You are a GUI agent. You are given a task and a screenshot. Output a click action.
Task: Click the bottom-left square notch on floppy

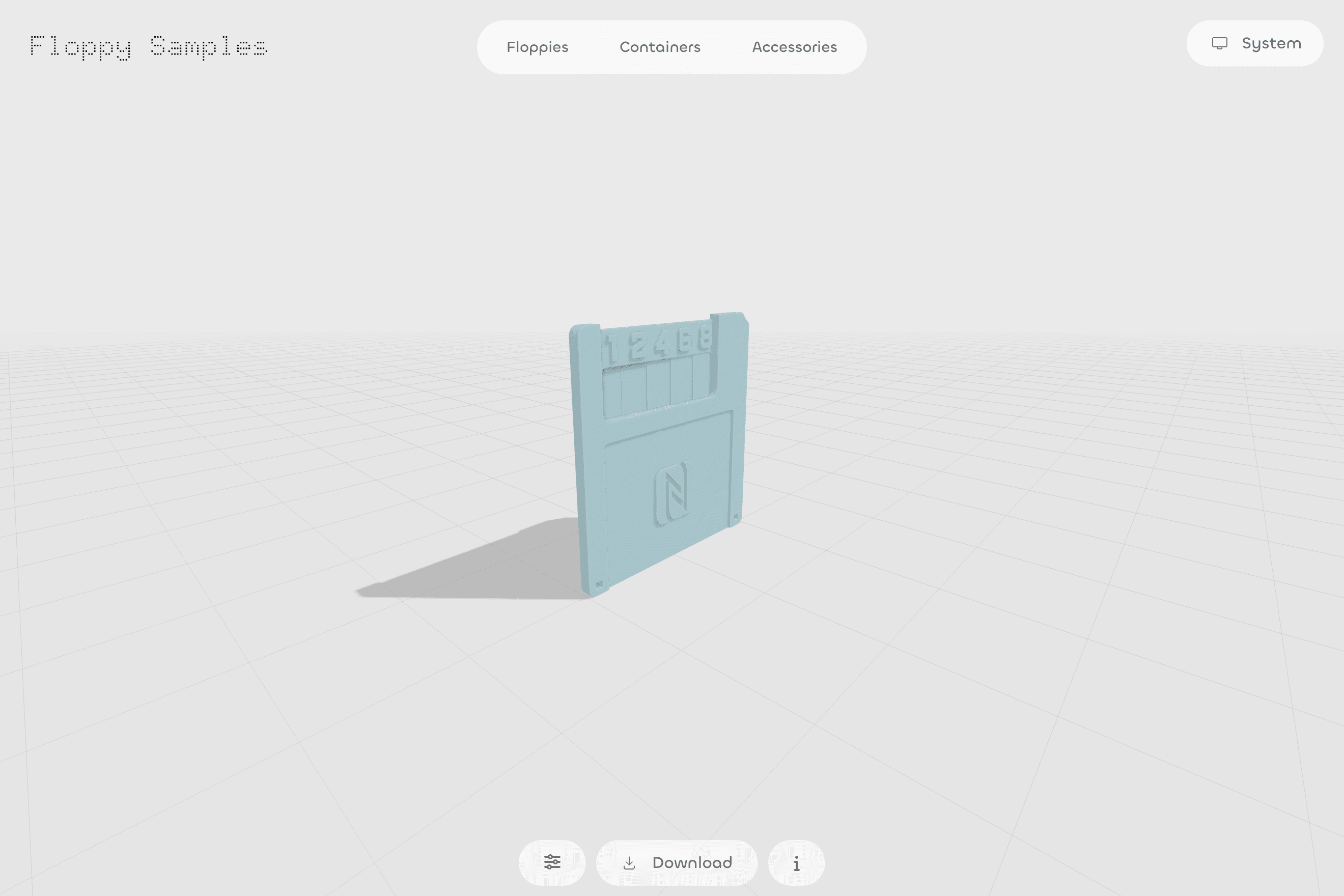click(x=599, y=584)
